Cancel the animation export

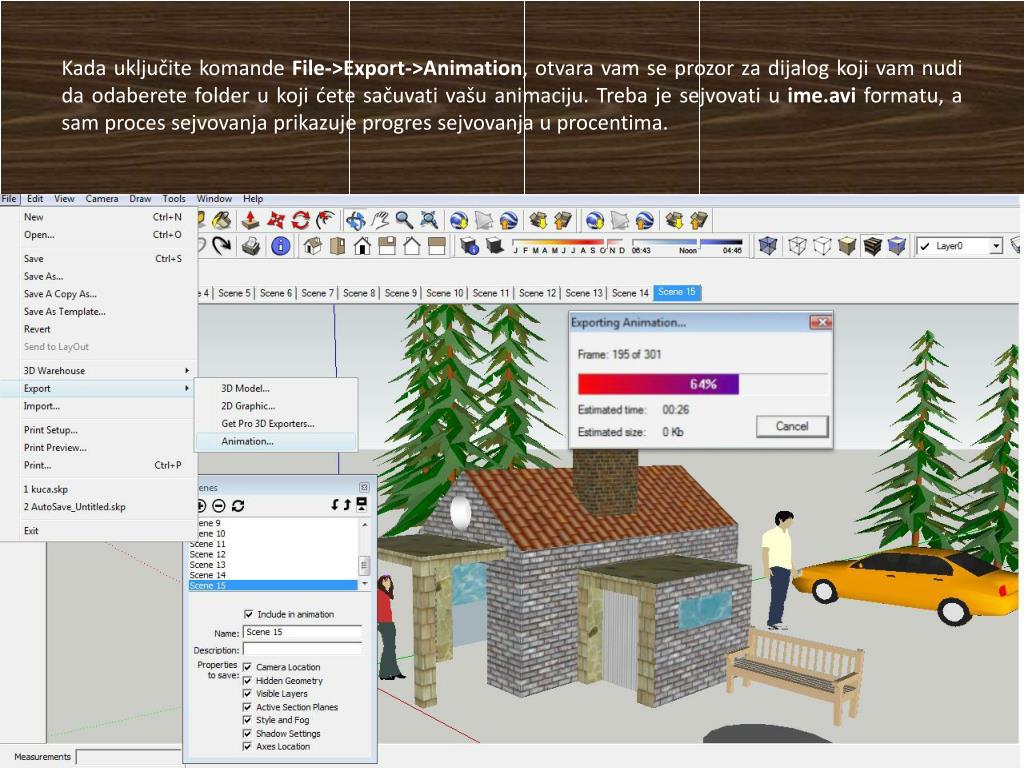(x=792, y=426)
